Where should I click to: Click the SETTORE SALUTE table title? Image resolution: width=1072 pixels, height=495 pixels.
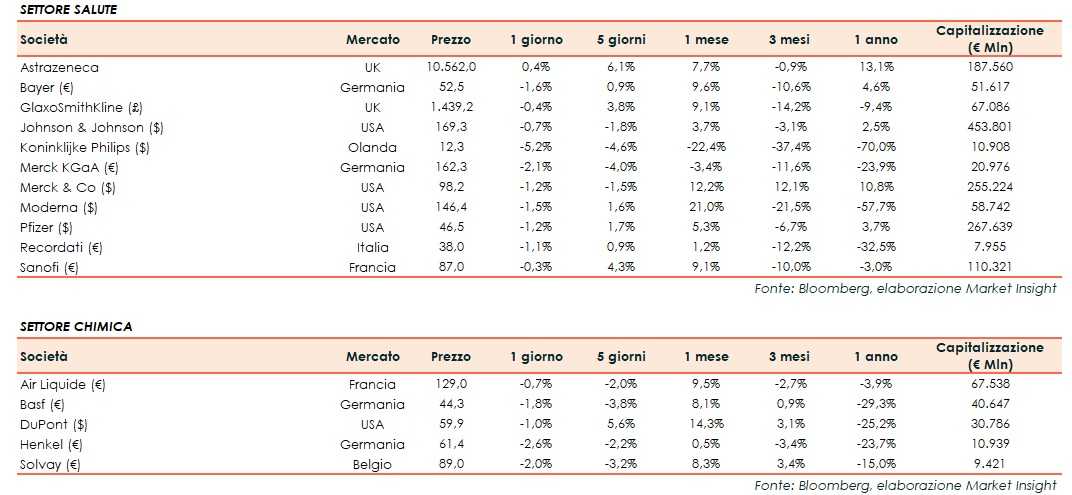point(69,9)
